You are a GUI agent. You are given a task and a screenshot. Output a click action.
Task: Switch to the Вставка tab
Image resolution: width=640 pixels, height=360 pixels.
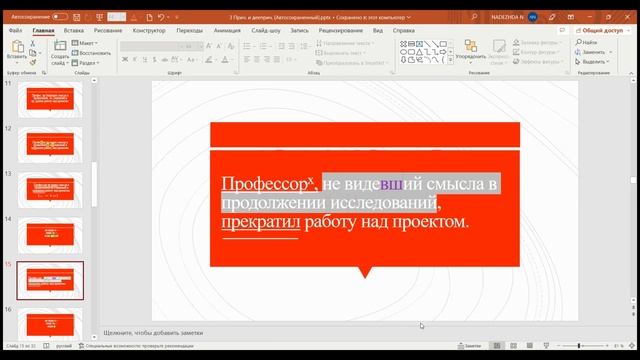[73, 31]
